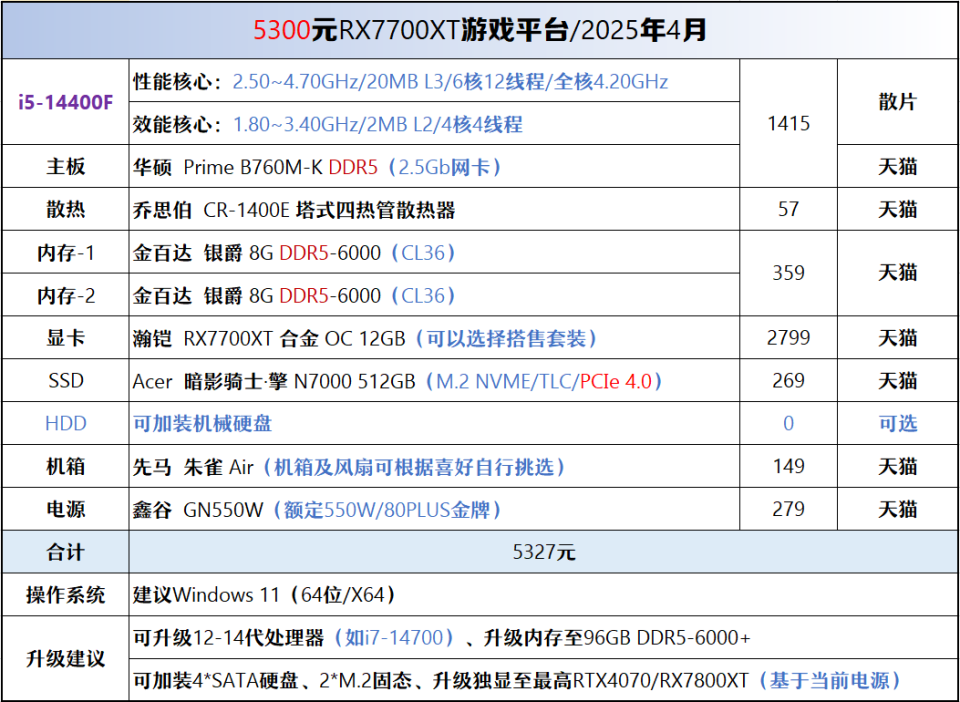Select the "内存-2" row label
The height and width of the screenshot is (702, 960).
(66, 296)
